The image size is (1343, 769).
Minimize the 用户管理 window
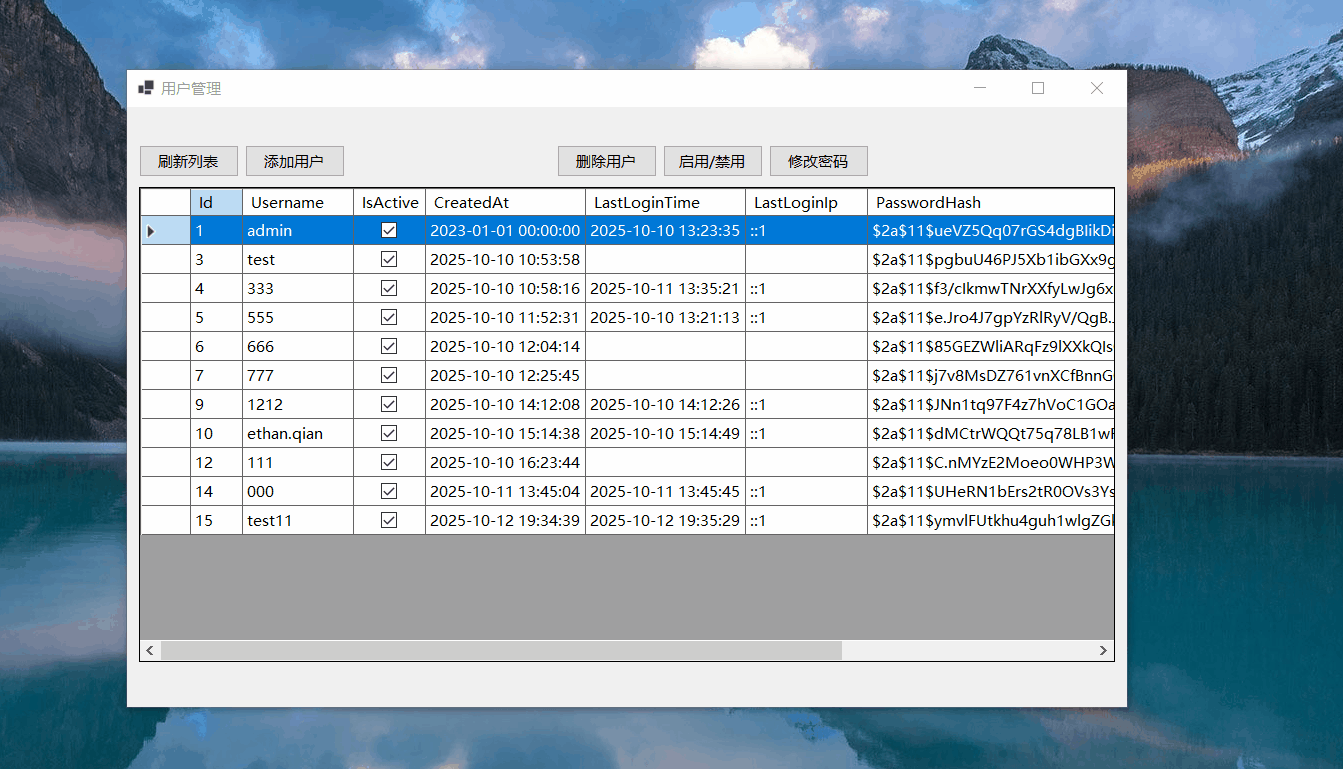pyautogui.click(x=980, y=88)
